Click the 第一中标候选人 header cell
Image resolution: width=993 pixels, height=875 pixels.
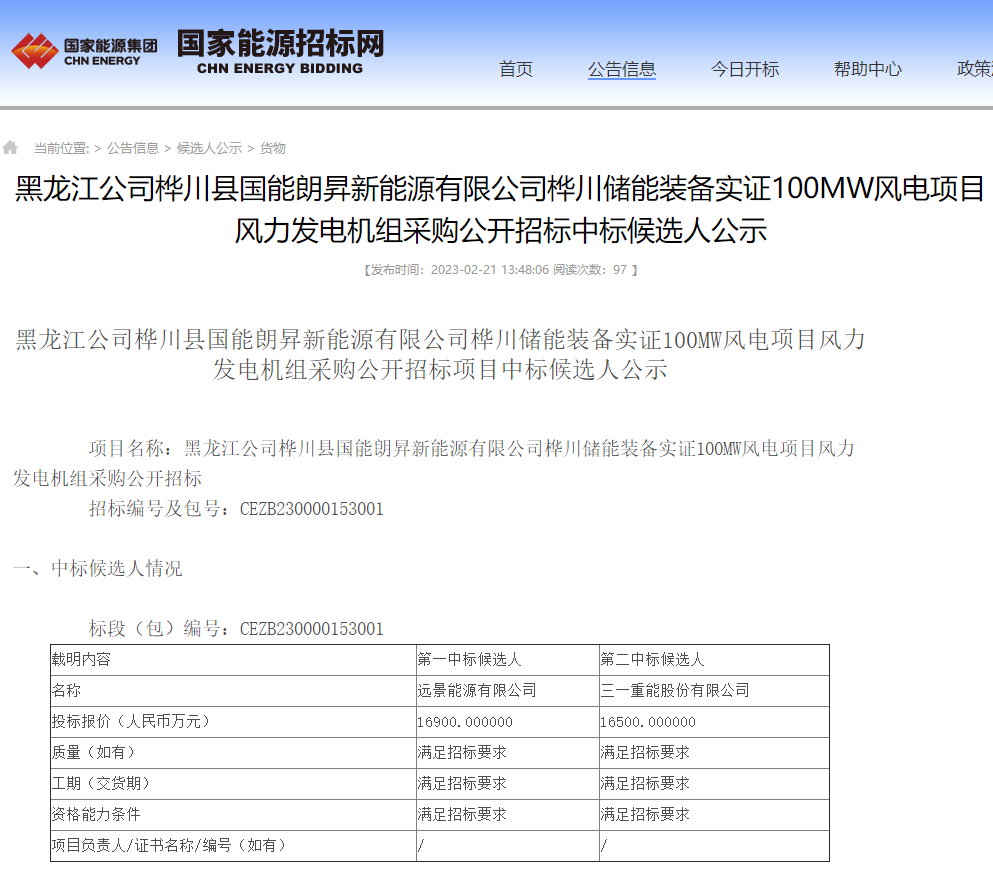coord(508,660)
